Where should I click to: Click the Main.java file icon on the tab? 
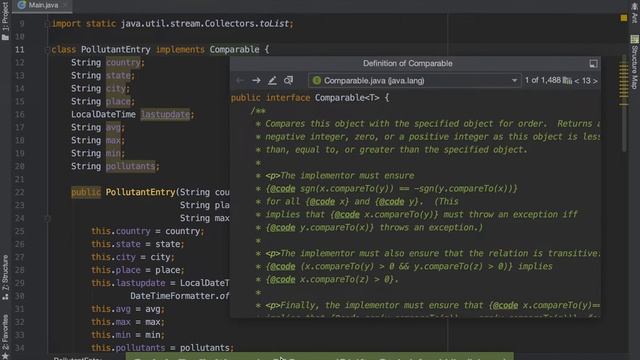click(22, 5)
